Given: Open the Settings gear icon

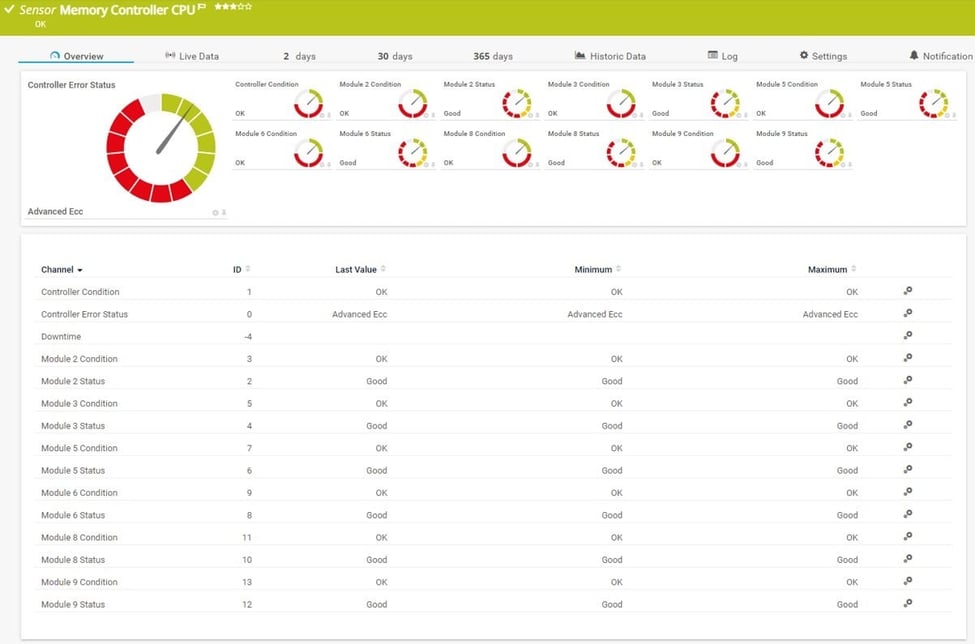Looking at the screenshot, I should coord(803,56).
